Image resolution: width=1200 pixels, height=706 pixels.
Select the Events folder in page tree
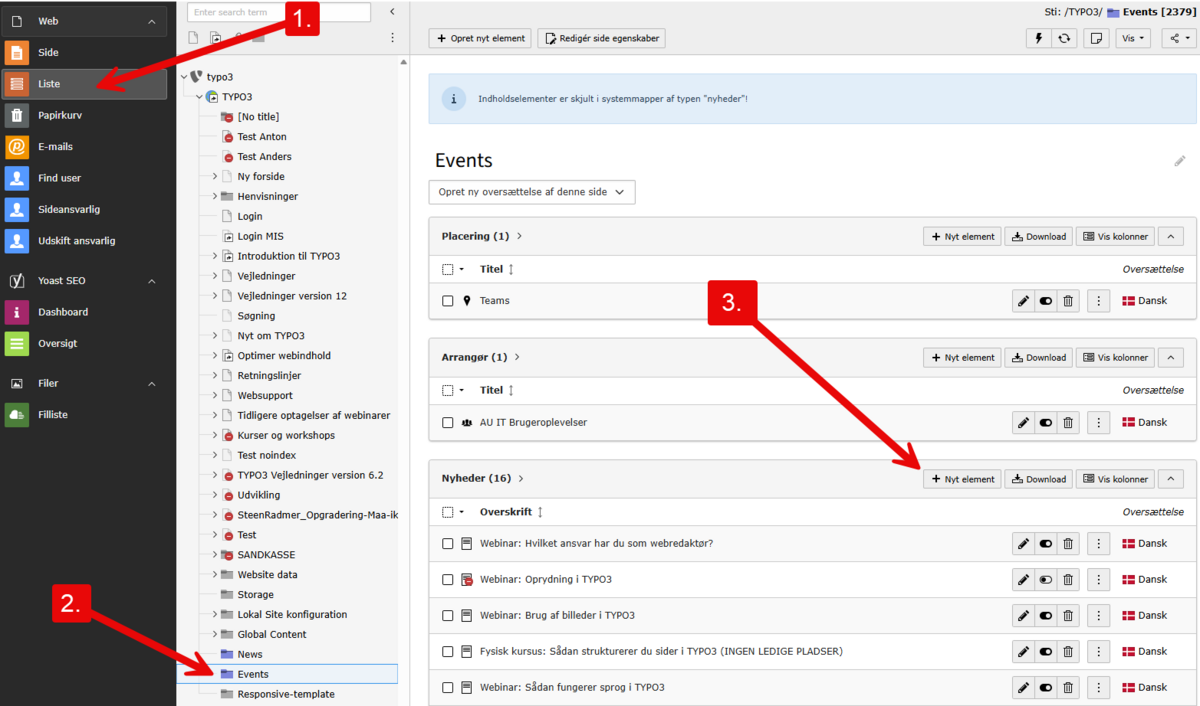point(253,674)
